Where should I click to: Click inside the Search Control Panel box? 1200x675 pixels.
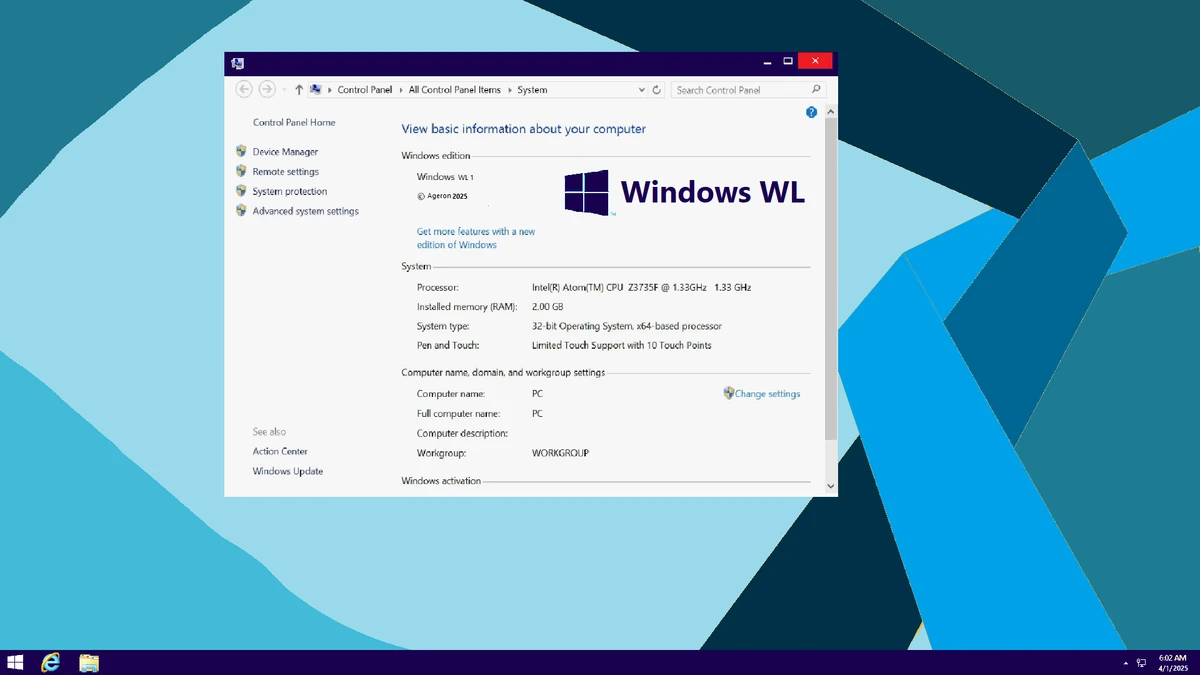[740, 89]
